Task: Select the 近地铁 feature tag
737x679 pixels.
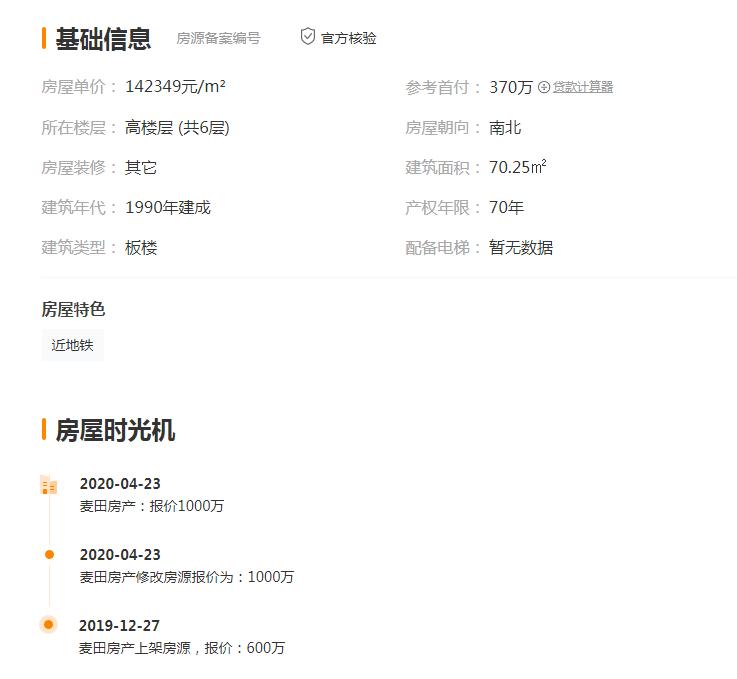Action: (x=72, y=345)
